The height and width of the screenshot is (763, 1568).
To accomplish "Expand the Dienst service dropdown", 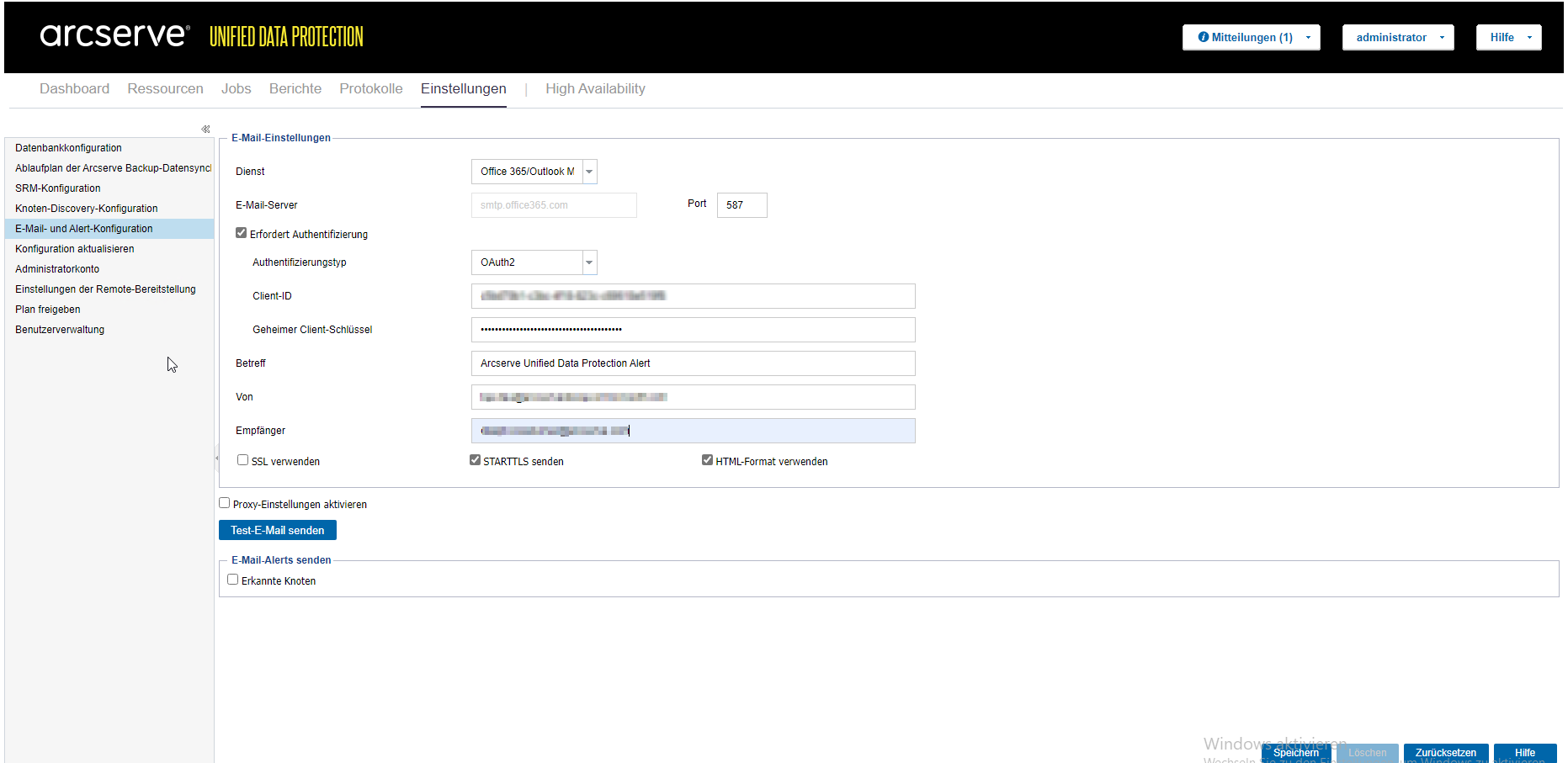I will (589, 172).
